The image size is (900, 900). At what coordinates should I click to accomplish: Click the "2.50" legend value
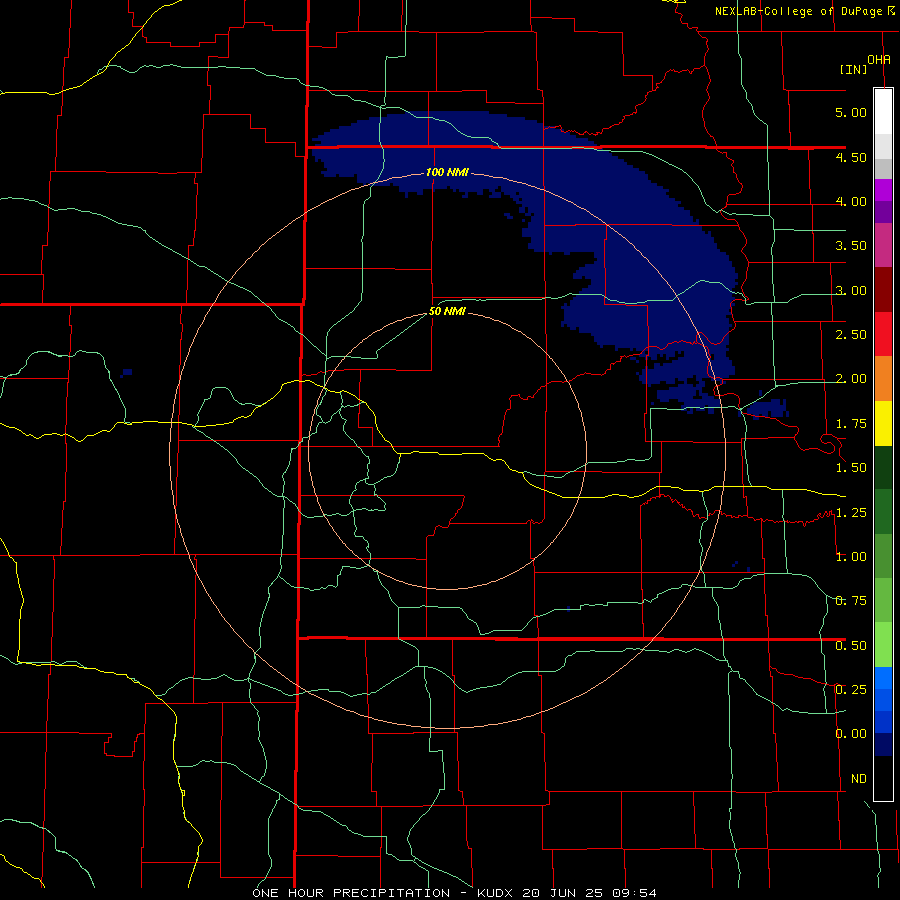point(851,335)
